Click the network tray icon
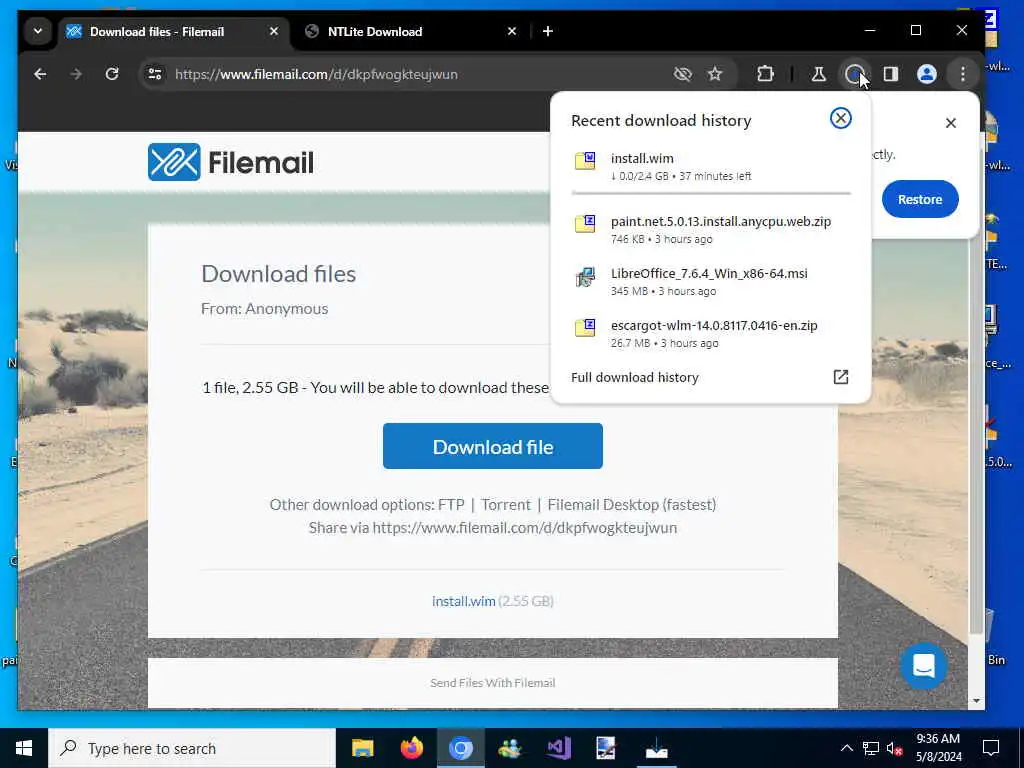Screen dimensions: 1024x768 point(871,748)
